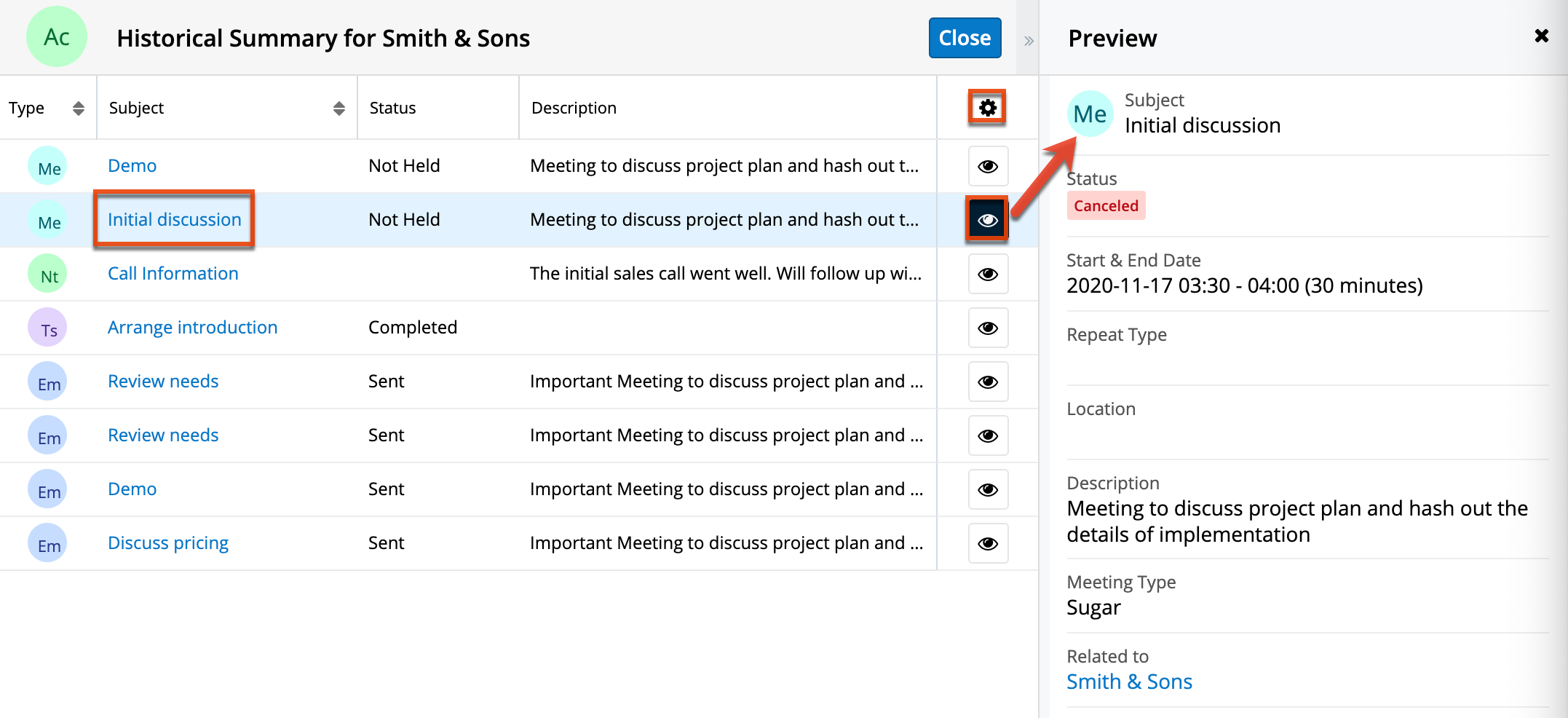
Task: Click the Ac avatar in the header
Action: [57, 36]
